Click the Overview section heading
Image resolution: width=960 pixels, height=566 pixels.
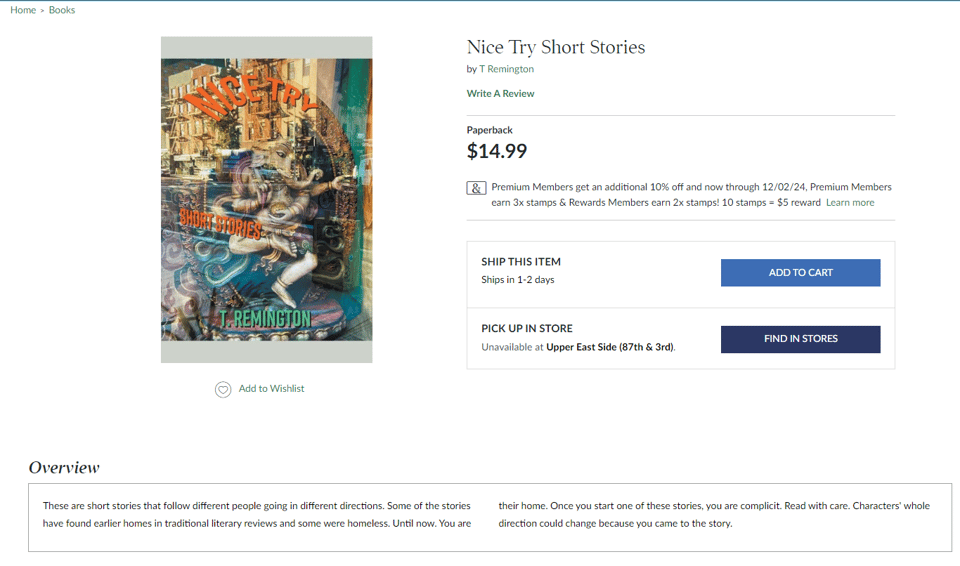tap(64, 467)
